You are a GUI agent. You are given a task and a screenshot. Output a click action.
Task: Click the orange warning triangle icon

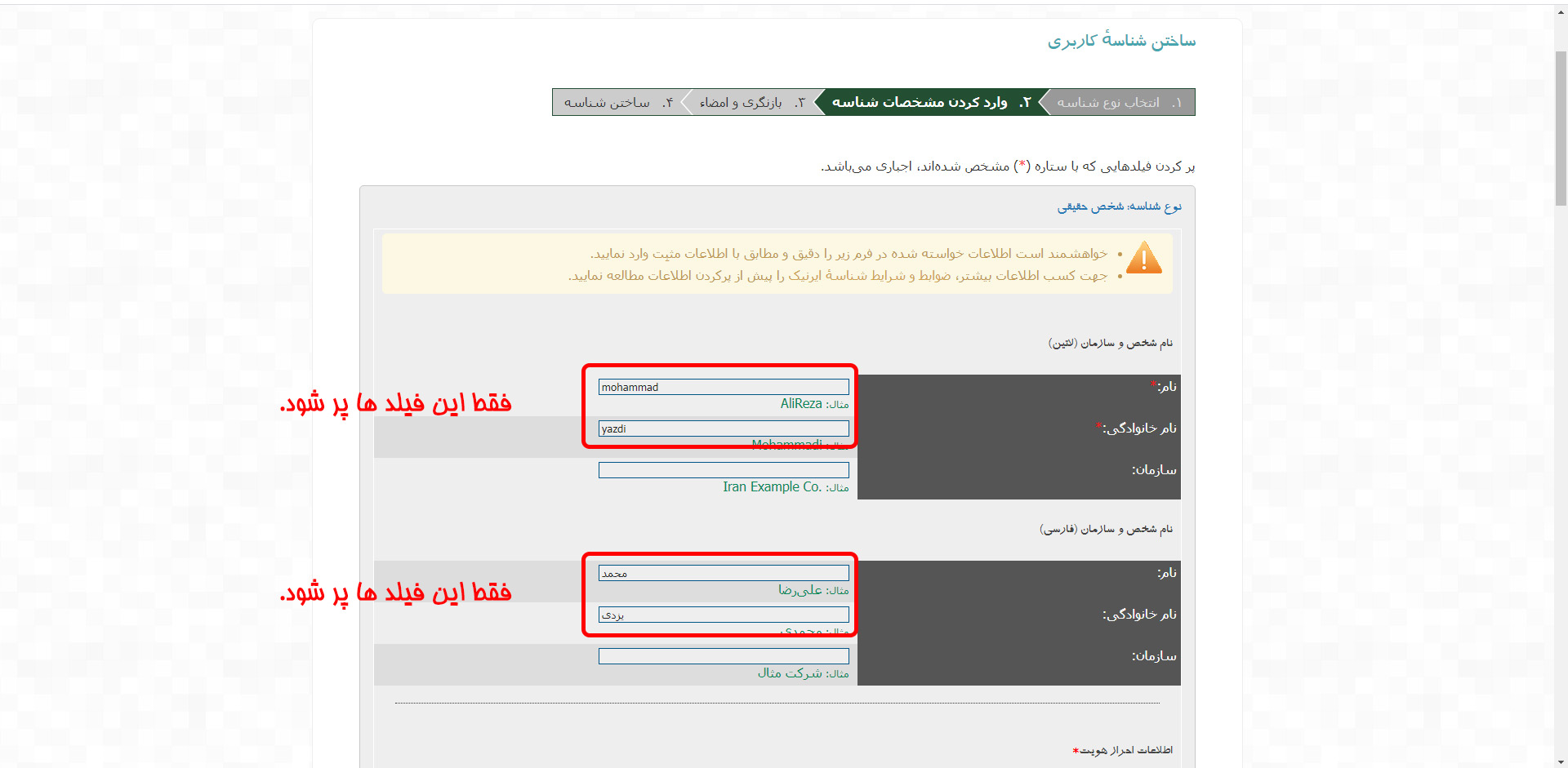coord(1143,258)
